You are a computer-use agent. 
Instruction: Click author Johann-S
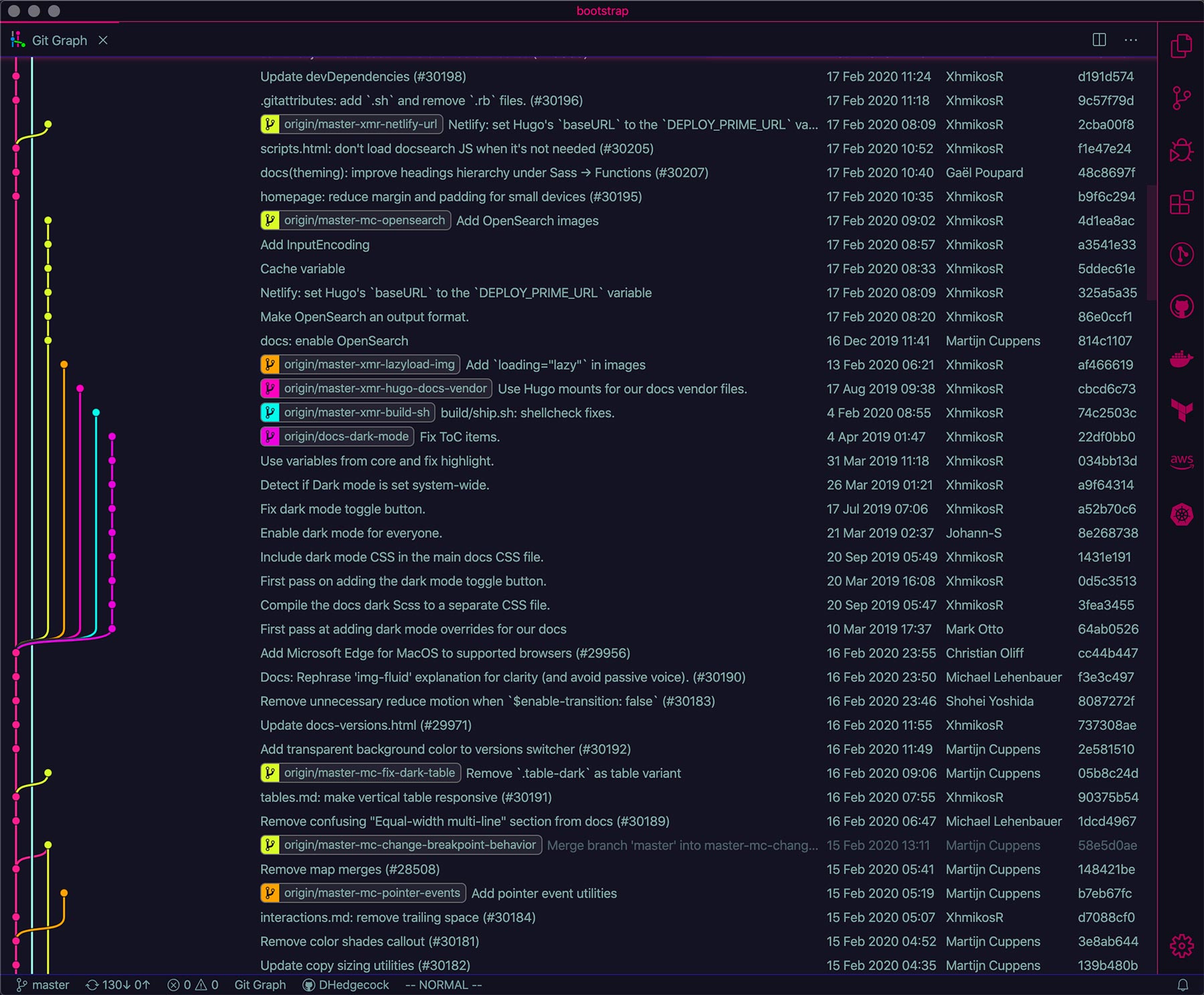973,533
